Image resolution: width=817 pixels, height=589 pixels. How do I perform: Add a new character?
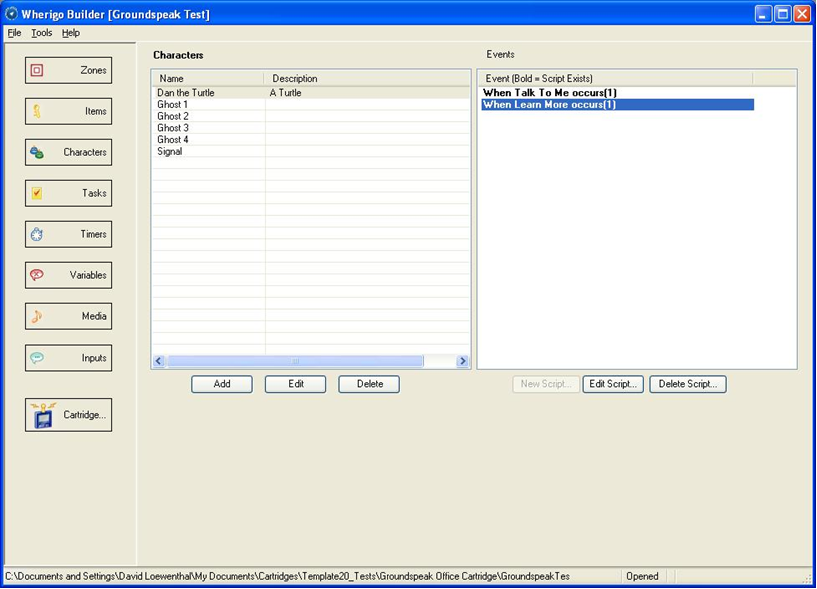coord(222,384)
